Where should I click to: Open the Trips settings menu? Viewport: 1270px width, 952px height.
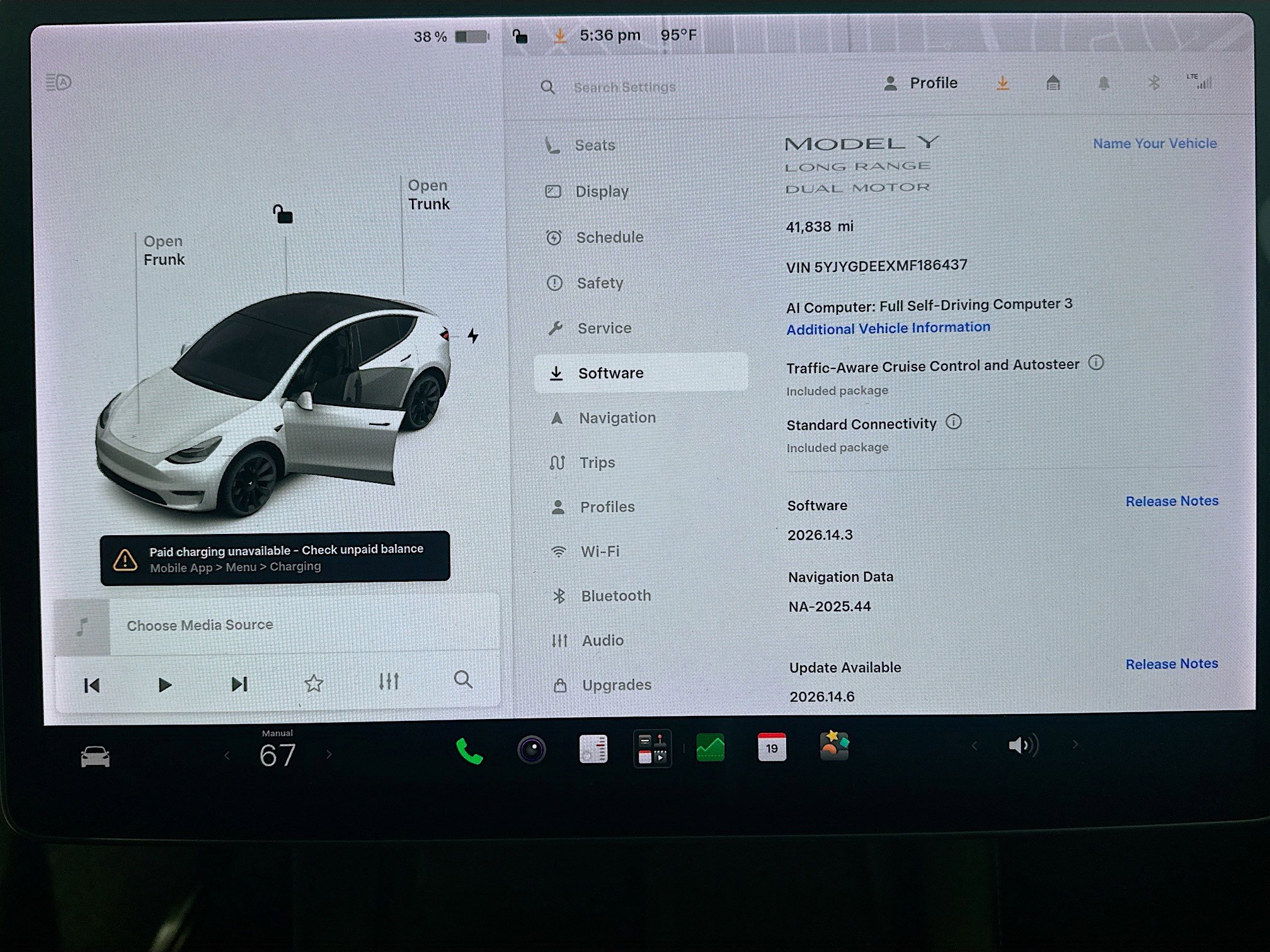(x=582, y=463)
